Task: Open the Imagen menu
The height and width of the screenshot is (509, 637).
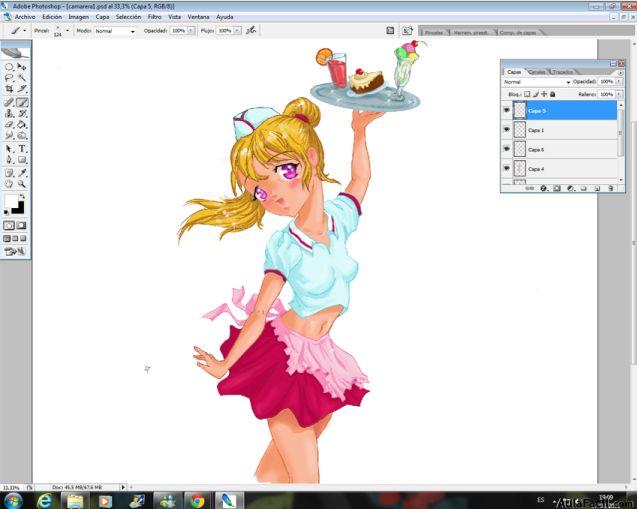Action: click(78, 17)
